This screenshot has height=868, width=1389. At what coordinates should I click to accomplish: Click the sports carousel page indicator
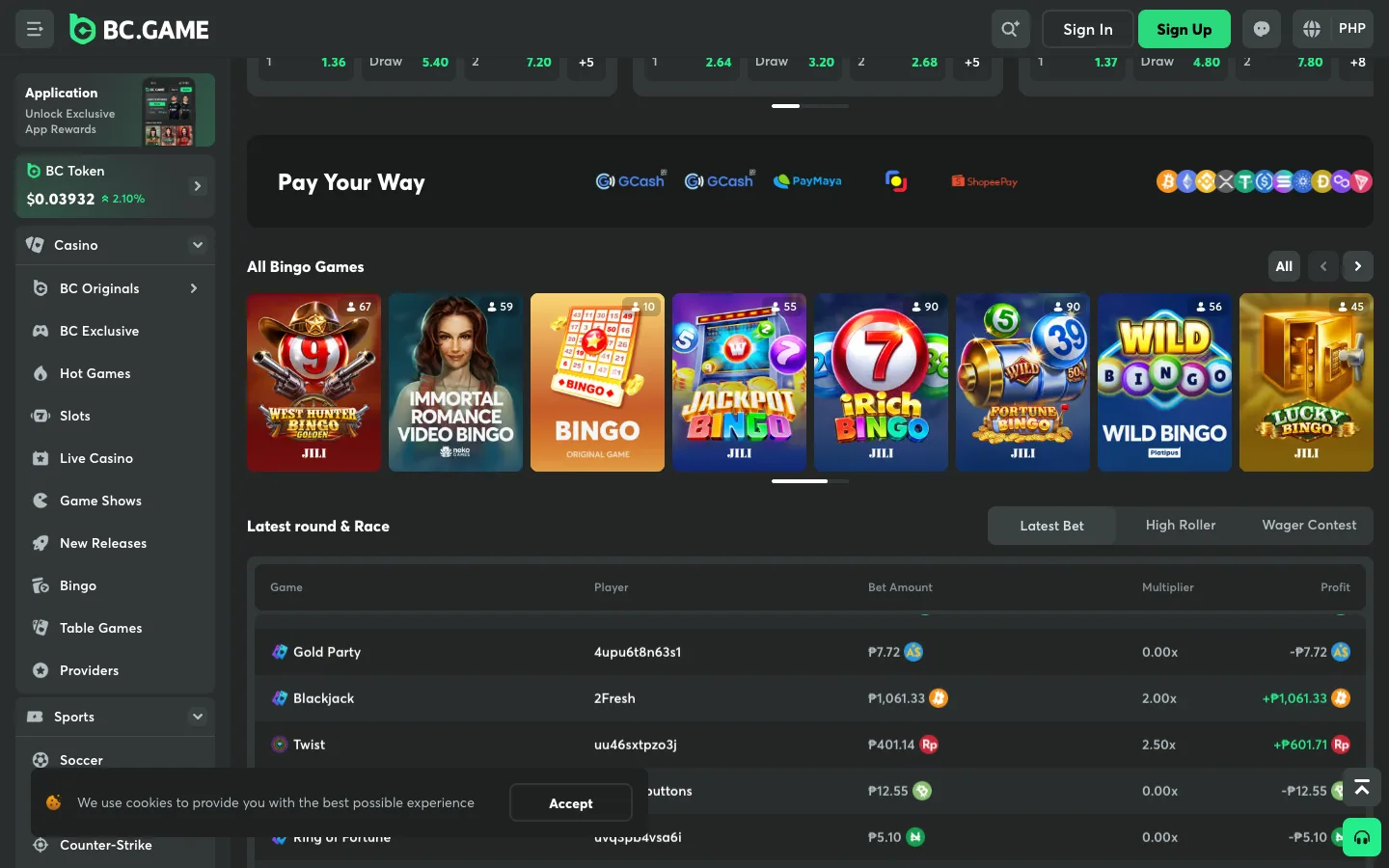coord(810,106)
